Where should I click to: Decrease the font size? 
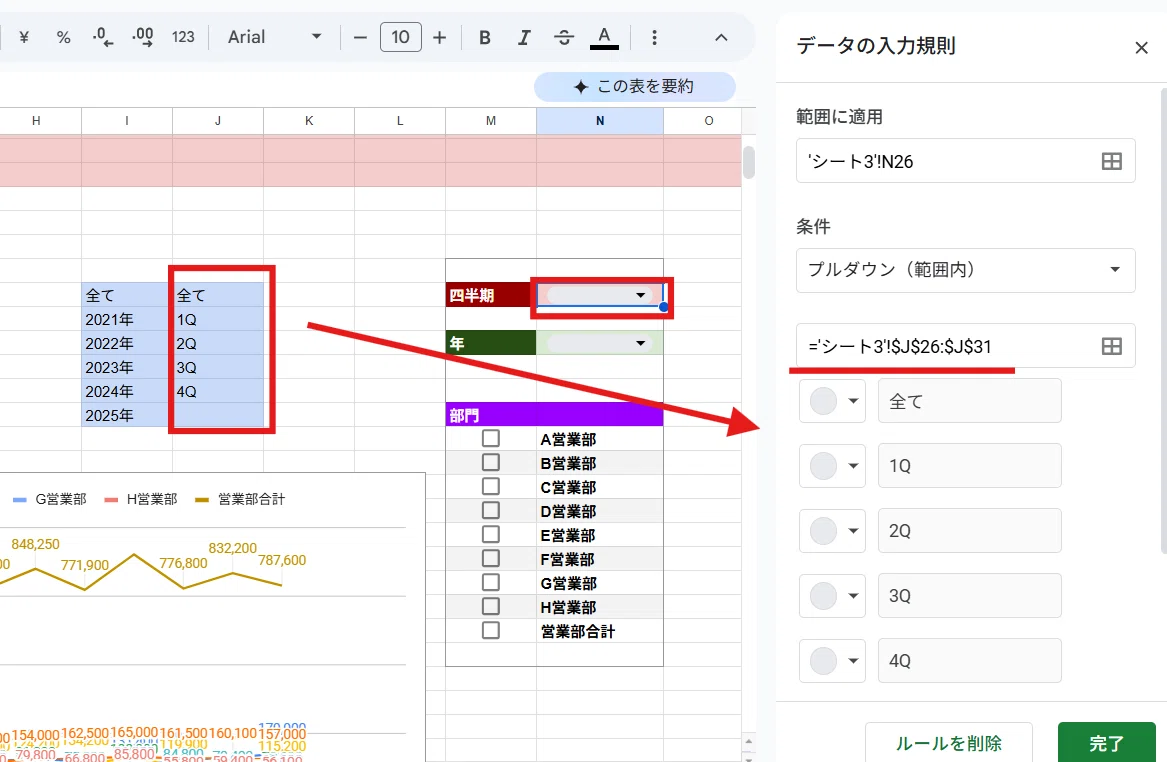point(360,37)
